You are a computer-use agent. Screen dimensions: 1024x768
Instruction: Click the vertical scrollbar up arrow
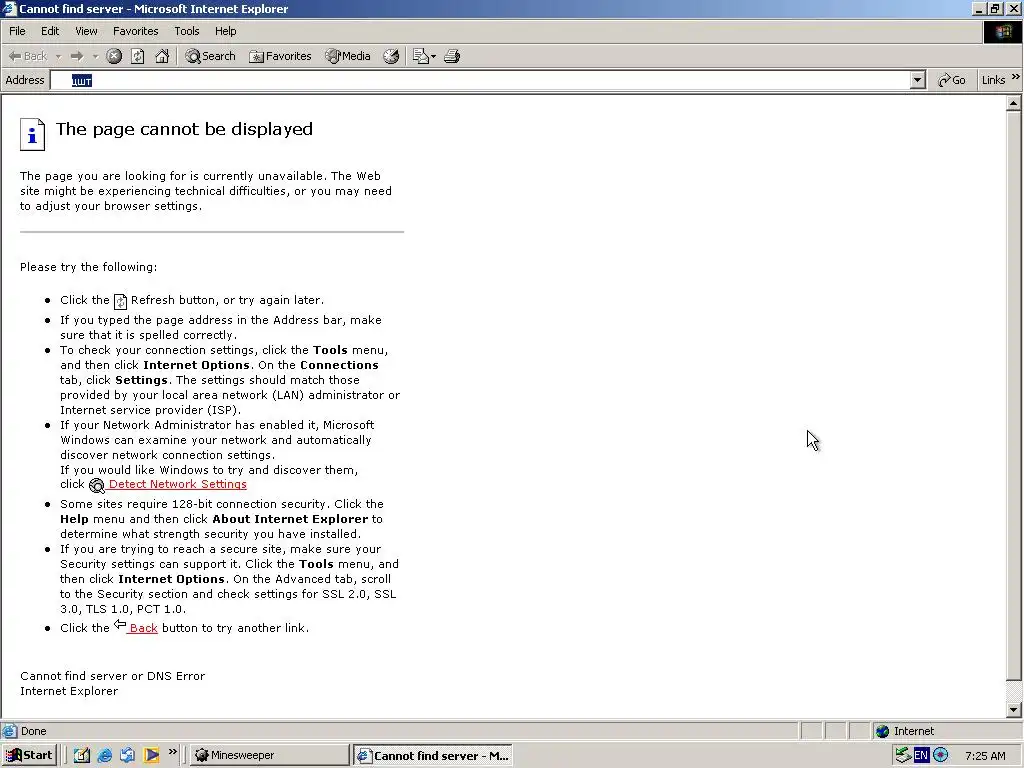[1014, 103]
